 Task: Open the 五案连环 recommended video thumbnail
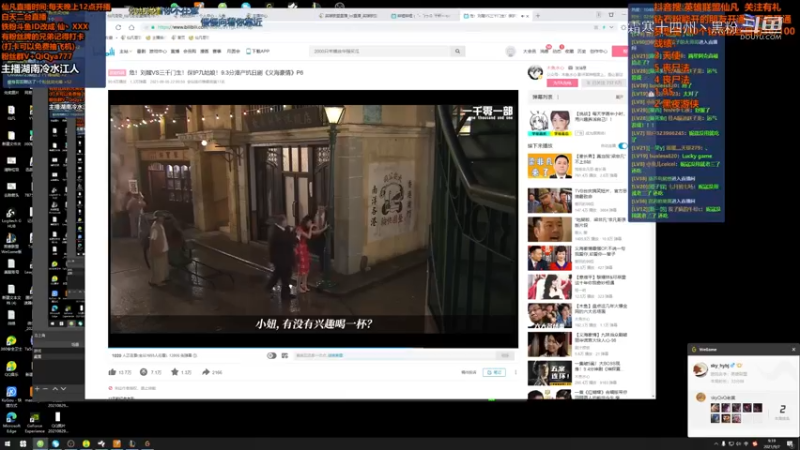click(x=549, y=373)
